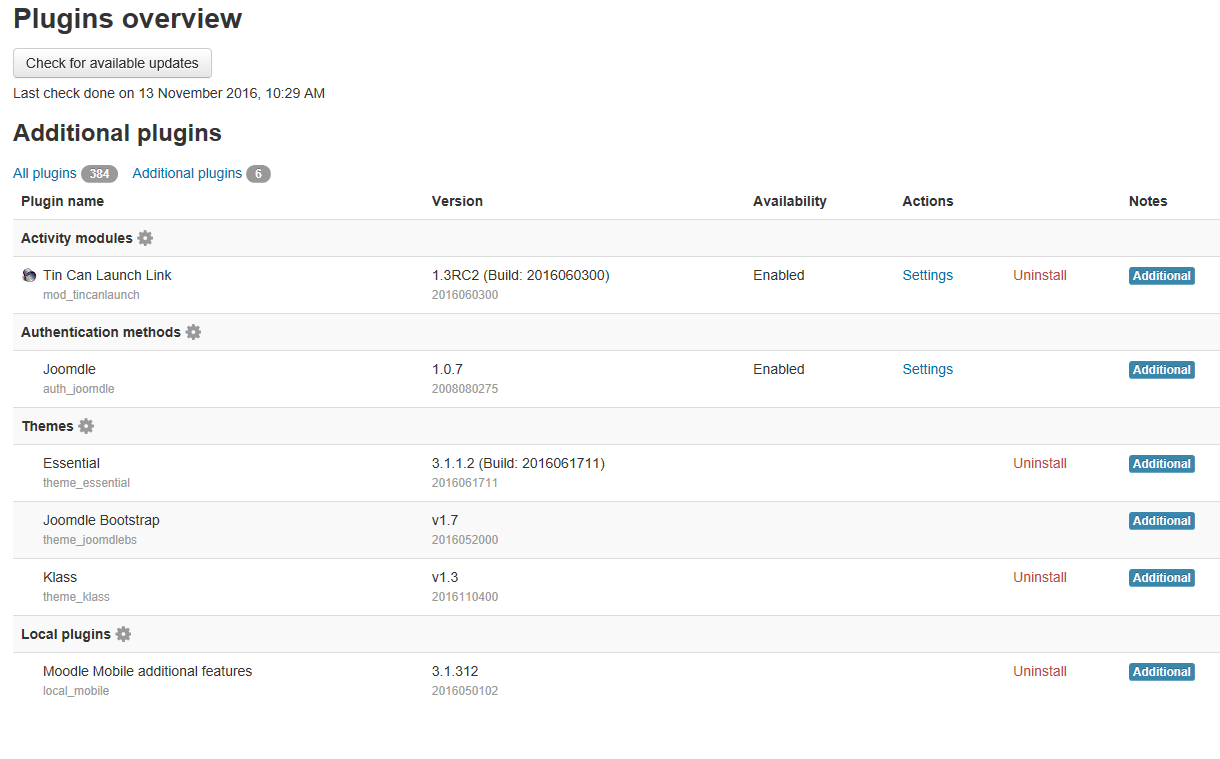Click Additional badge for Joomdle Bootstrap
Image resolution: width=1220 pixels, height=759 pixels.
pyautogui.click(x=1161, y=521)
